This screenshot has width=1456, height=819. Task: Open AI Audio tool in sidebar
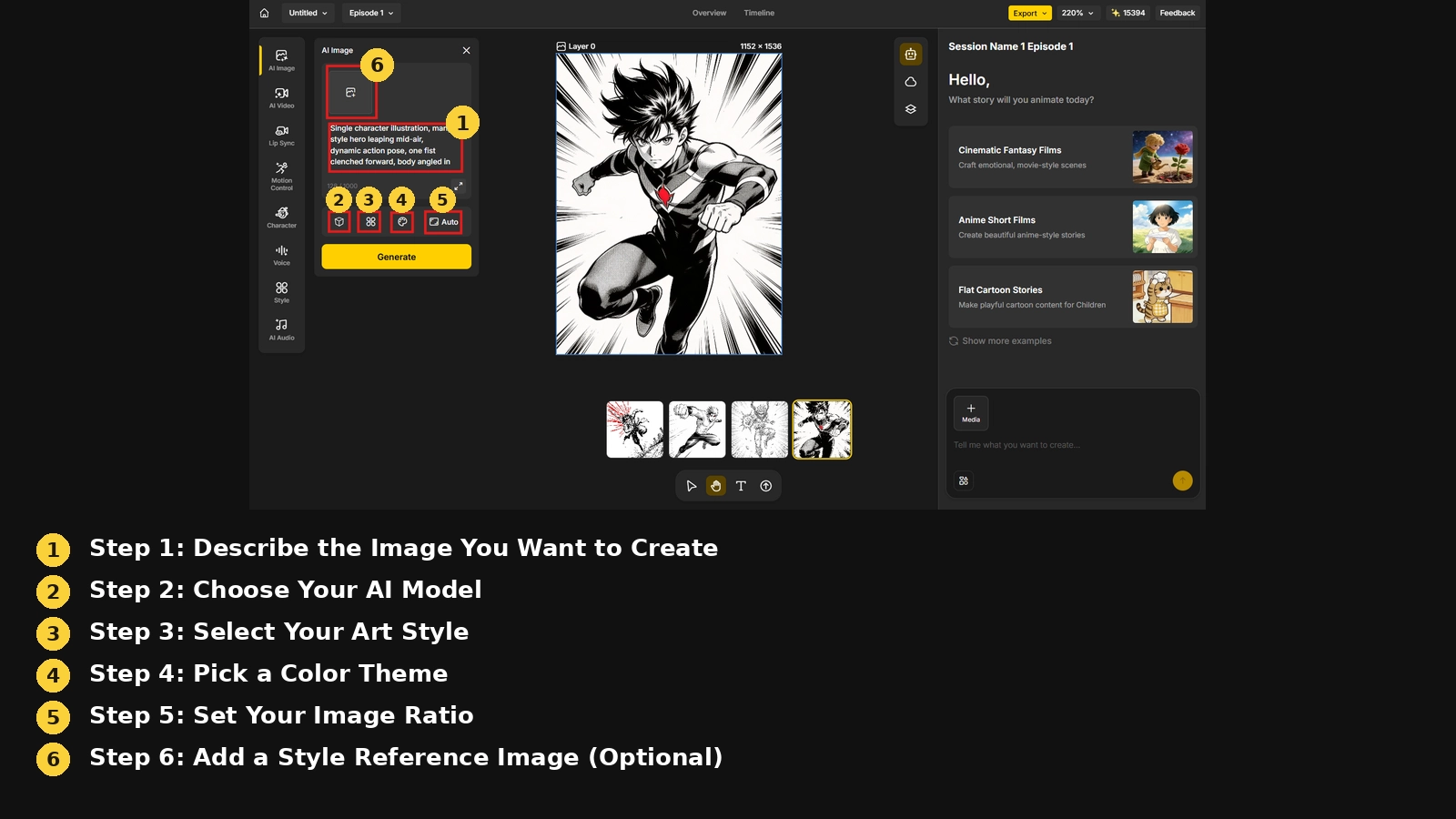point(281,329)
